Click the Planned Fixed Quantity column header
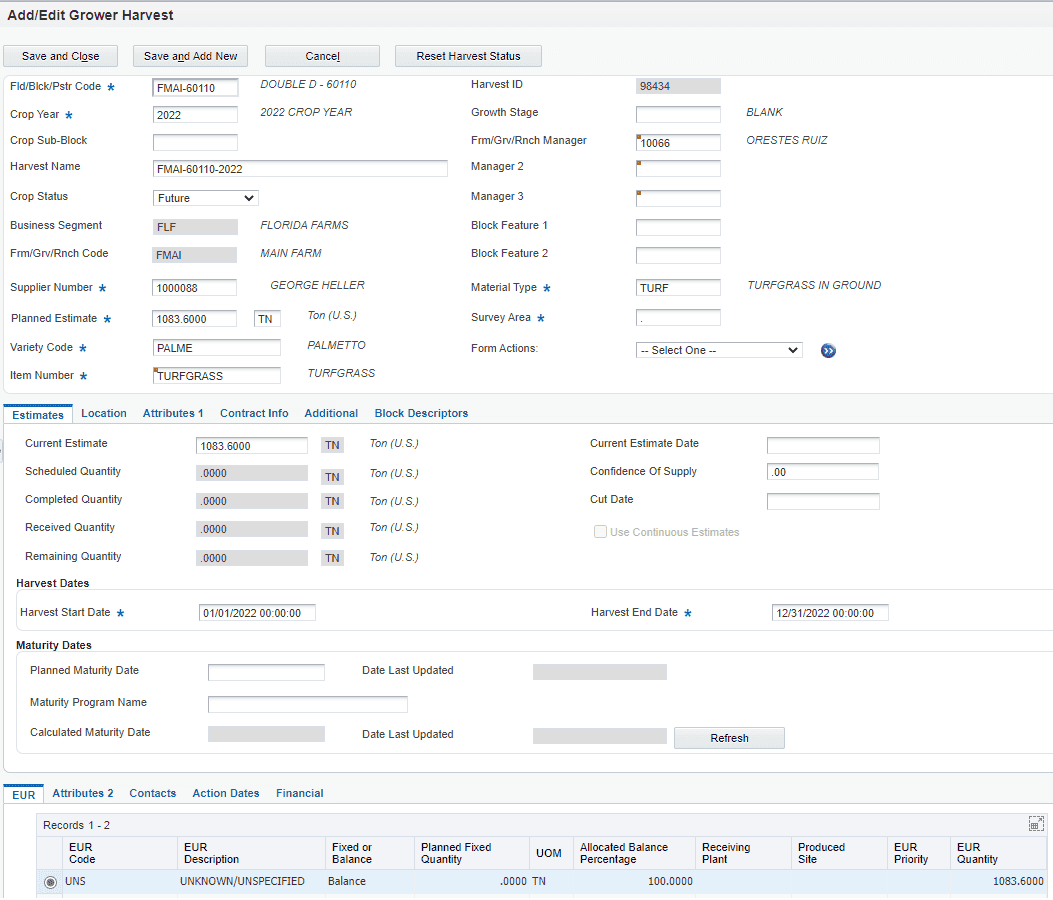The width and height of the screenshot is (1053, 900). tap(472, 853)
